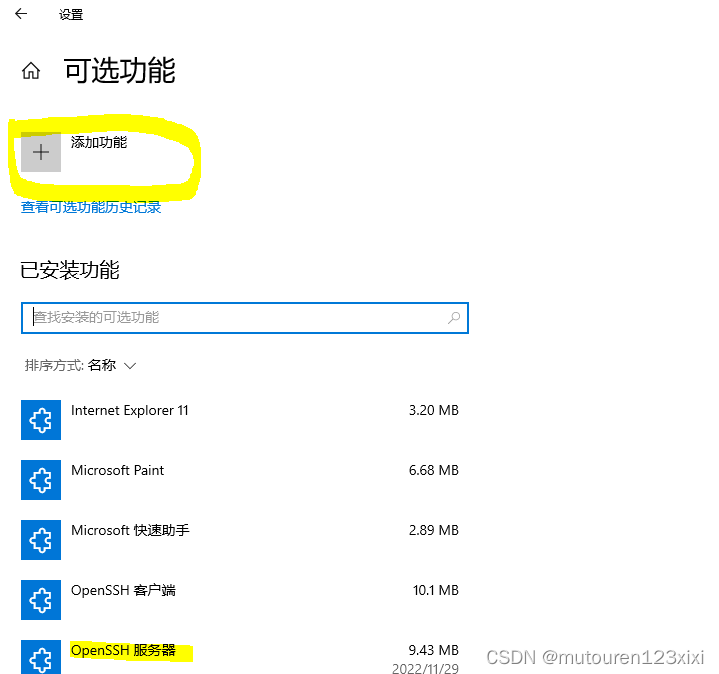Click OpenSSH 服务器 puzzle icon
This screenshot has height=674, width=719.
tap(41, 657)
